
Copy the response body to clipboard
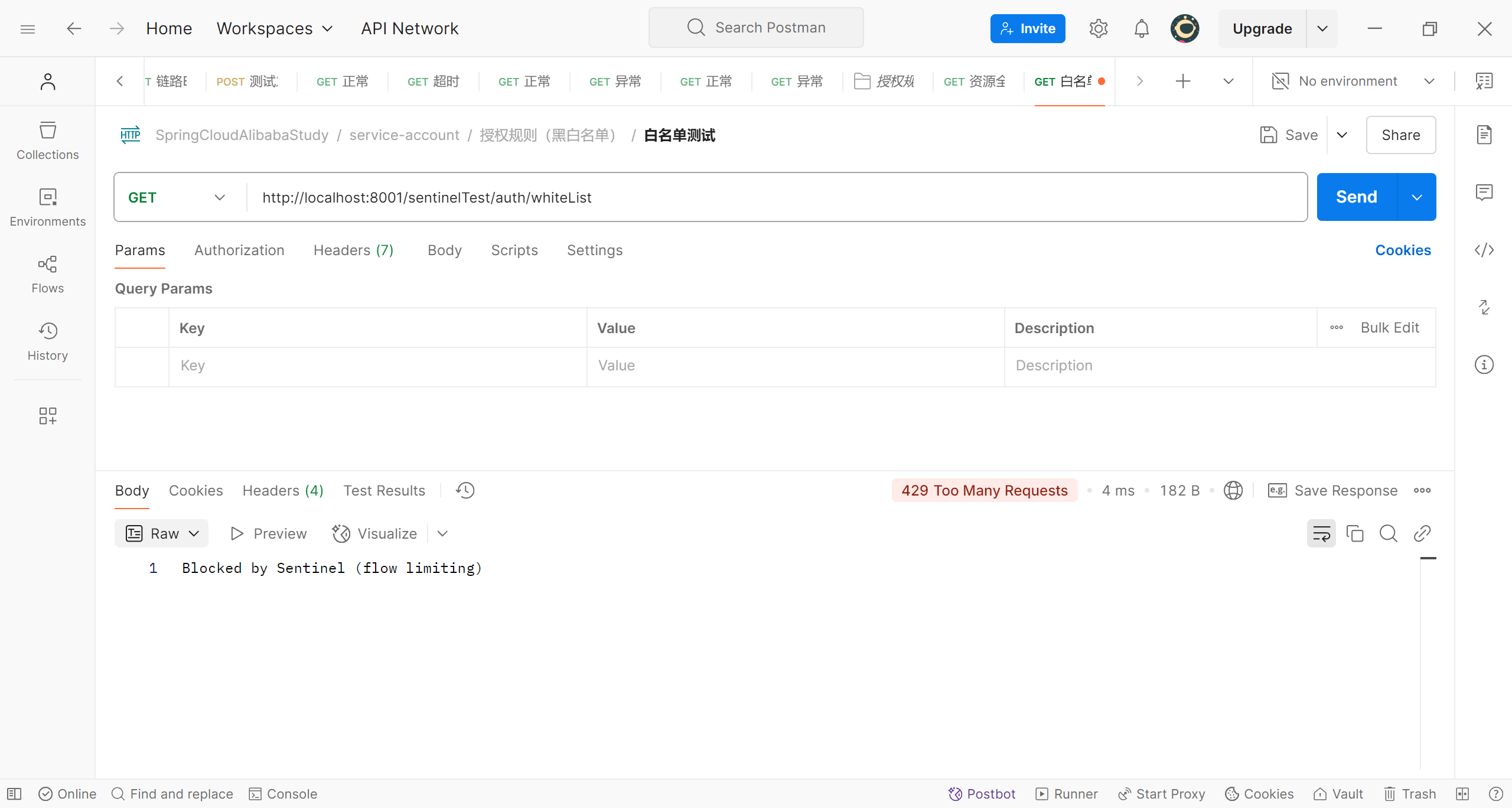pyautogui.click(x=1354, y=533)
